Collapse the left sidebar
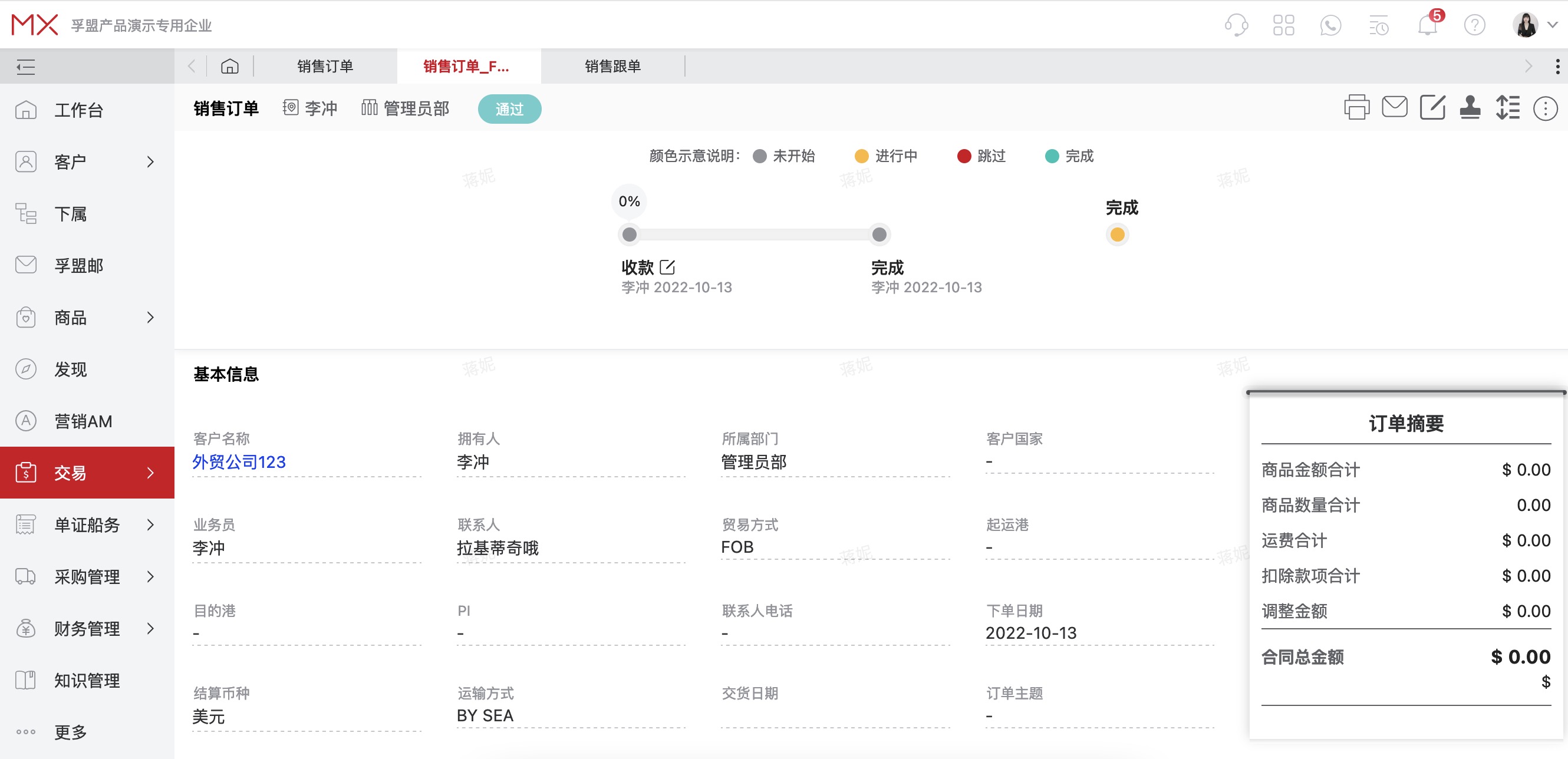 pos(25,66)
